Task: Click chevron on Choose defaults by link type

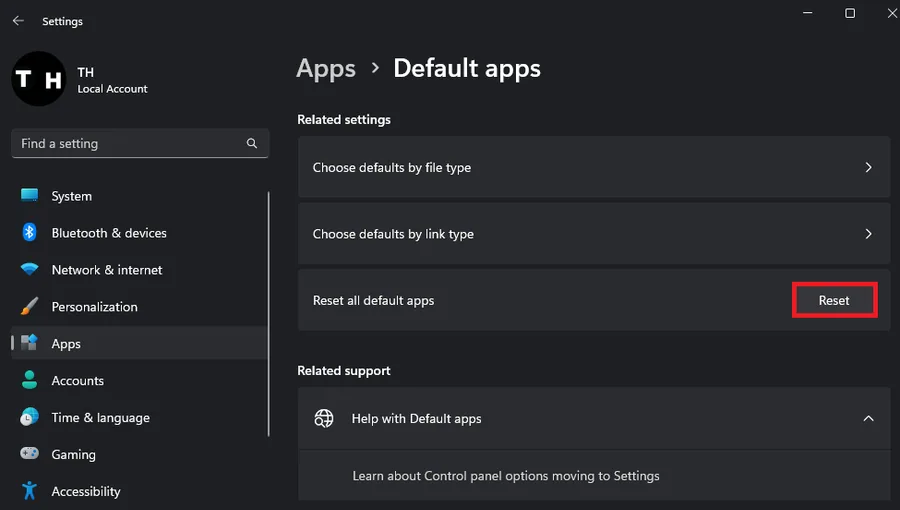Action: (868, 233)
